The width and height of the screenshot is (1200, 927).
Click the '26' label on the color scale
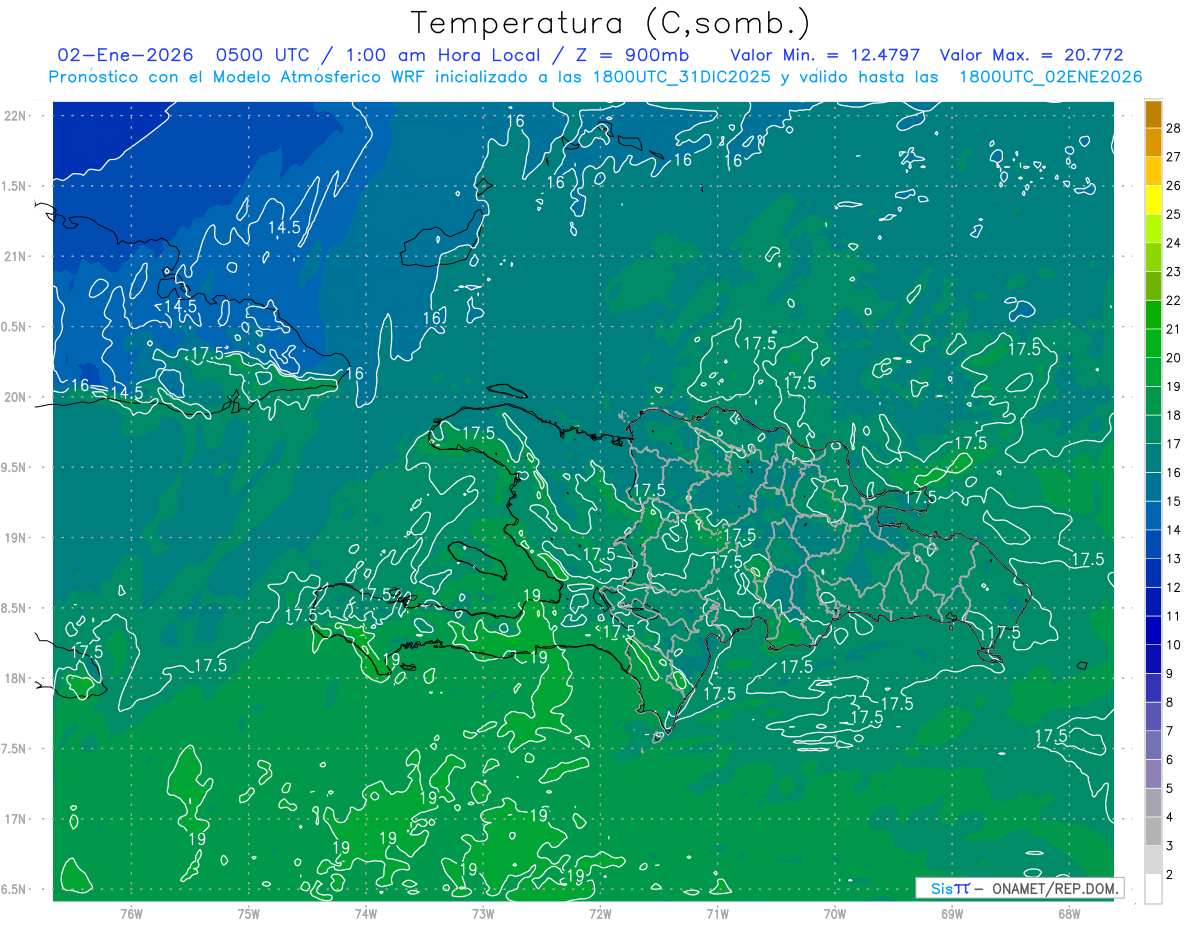pyautogui.click(x=1174, y=184)
